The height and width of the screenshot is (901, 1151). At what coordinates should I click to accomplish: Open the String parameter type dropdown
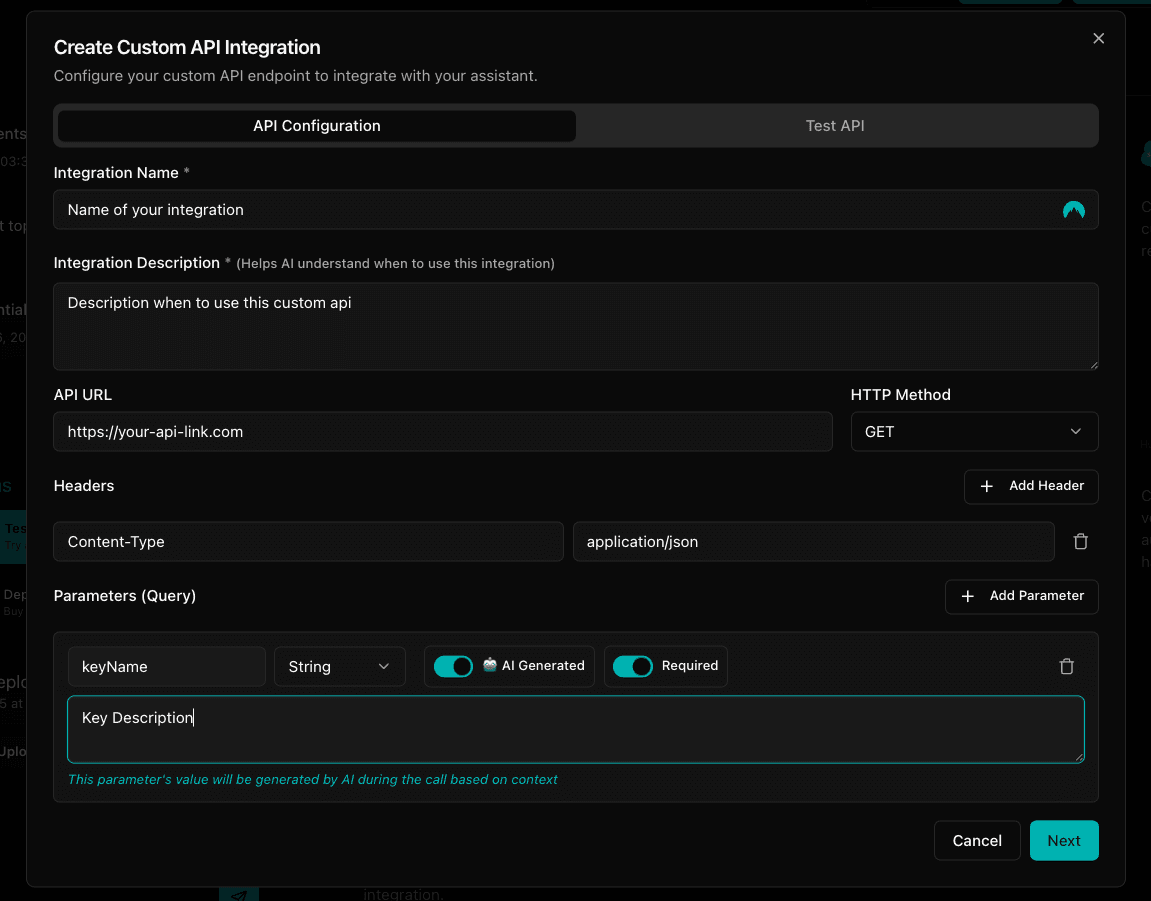[x=340, y=666]
